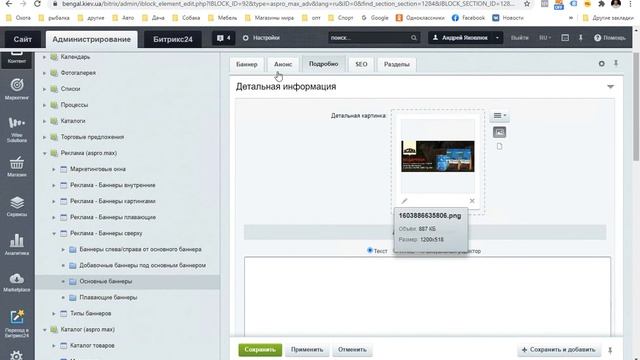Viewport: 640px width, 360px height.
Task: Click the page vertical scrollbar
Action: click(x=636, y=107)
